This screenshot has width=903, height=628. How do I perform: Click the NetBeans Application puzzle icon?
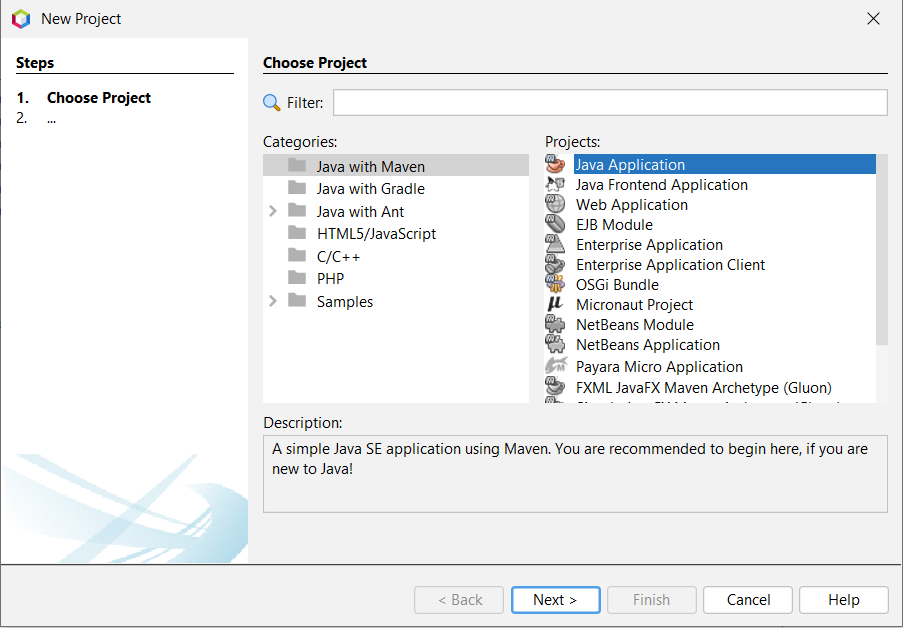pyautogui.click(x=556, y=344)
